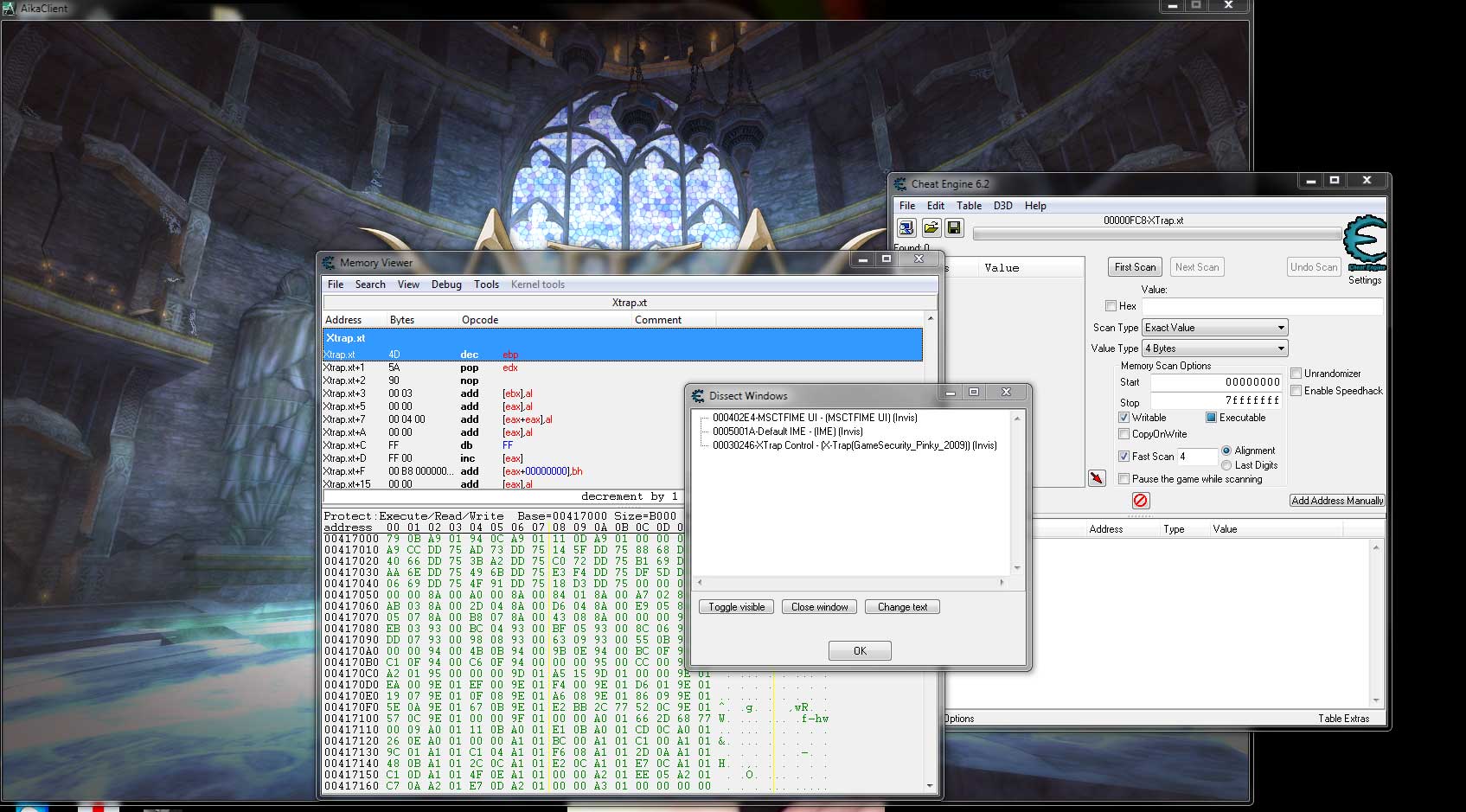The height and width of the screenshot is (812, 1466).
Task: Toggle the Executable checkbox
Action: (1211, 417)
